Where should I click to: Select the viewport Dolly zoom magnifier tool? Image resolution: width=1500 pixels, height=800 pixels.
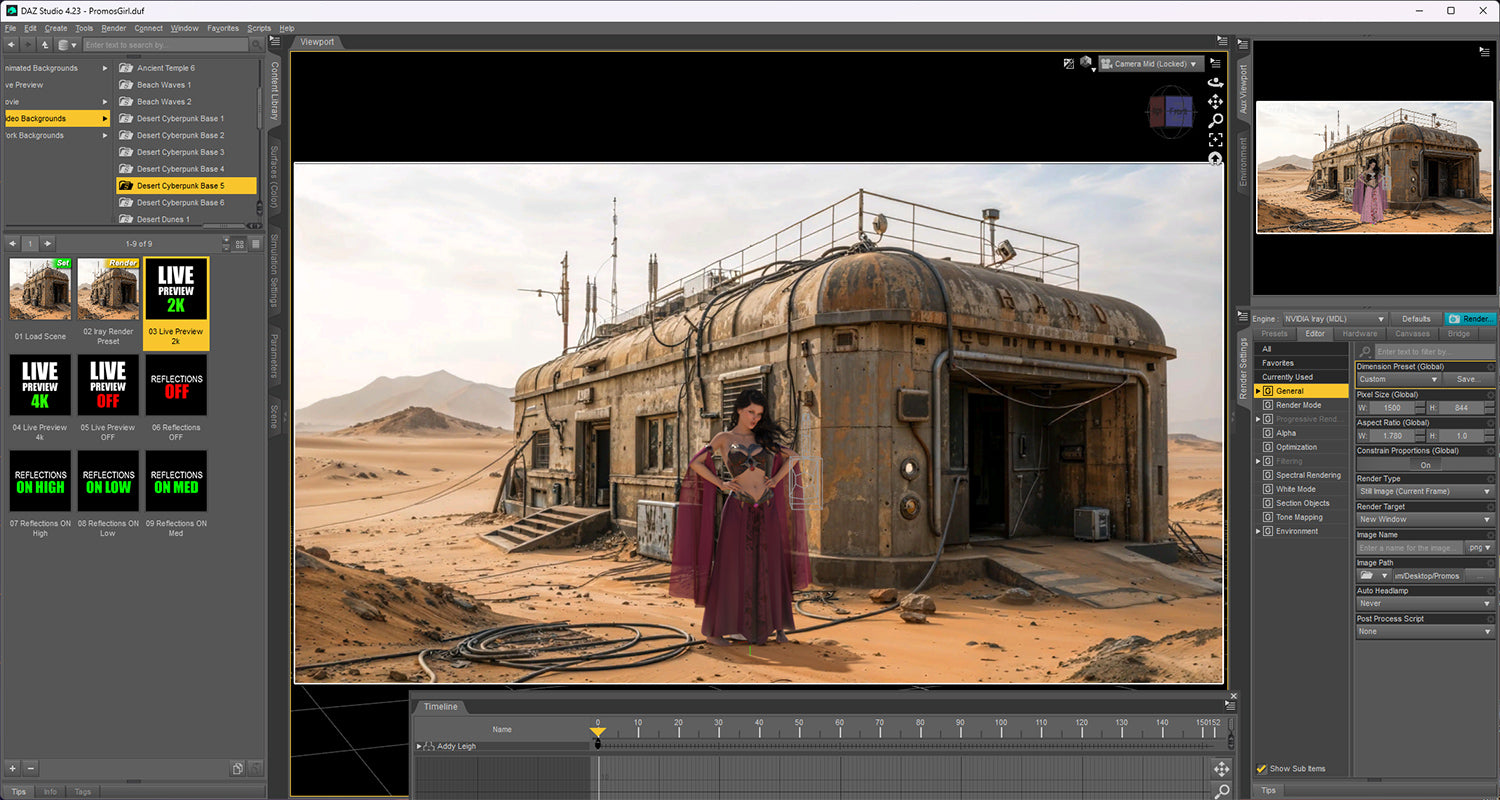[x=1215, y=120]
